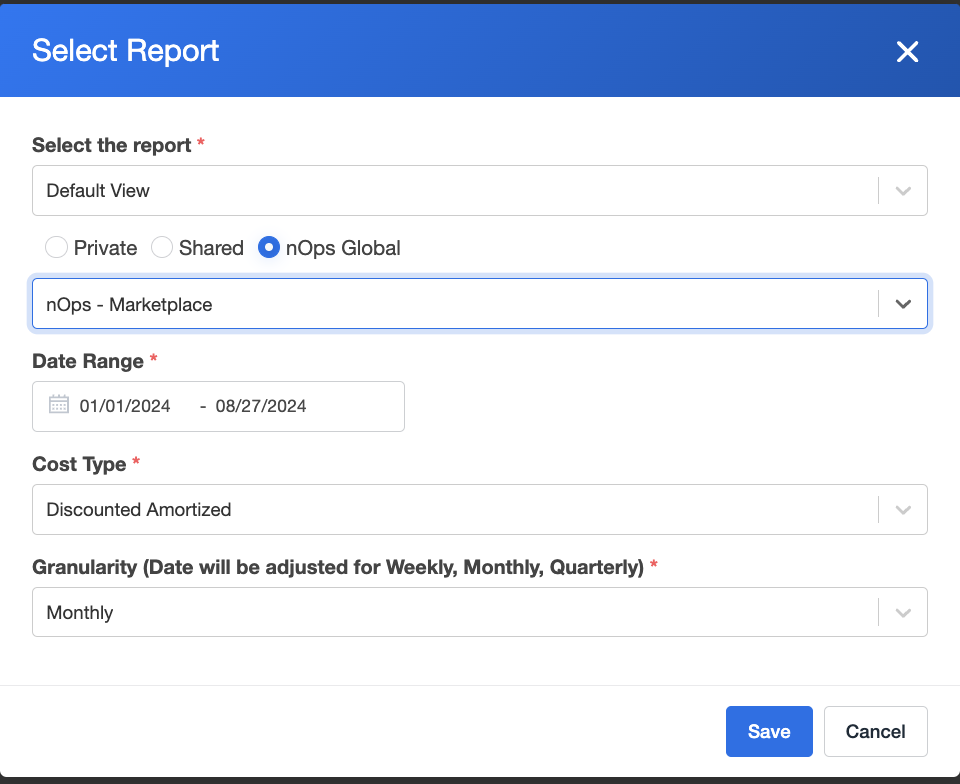Close the Select Report dialog with X
The width and height of the screenshot is (960, 784).
pos(907,51)
